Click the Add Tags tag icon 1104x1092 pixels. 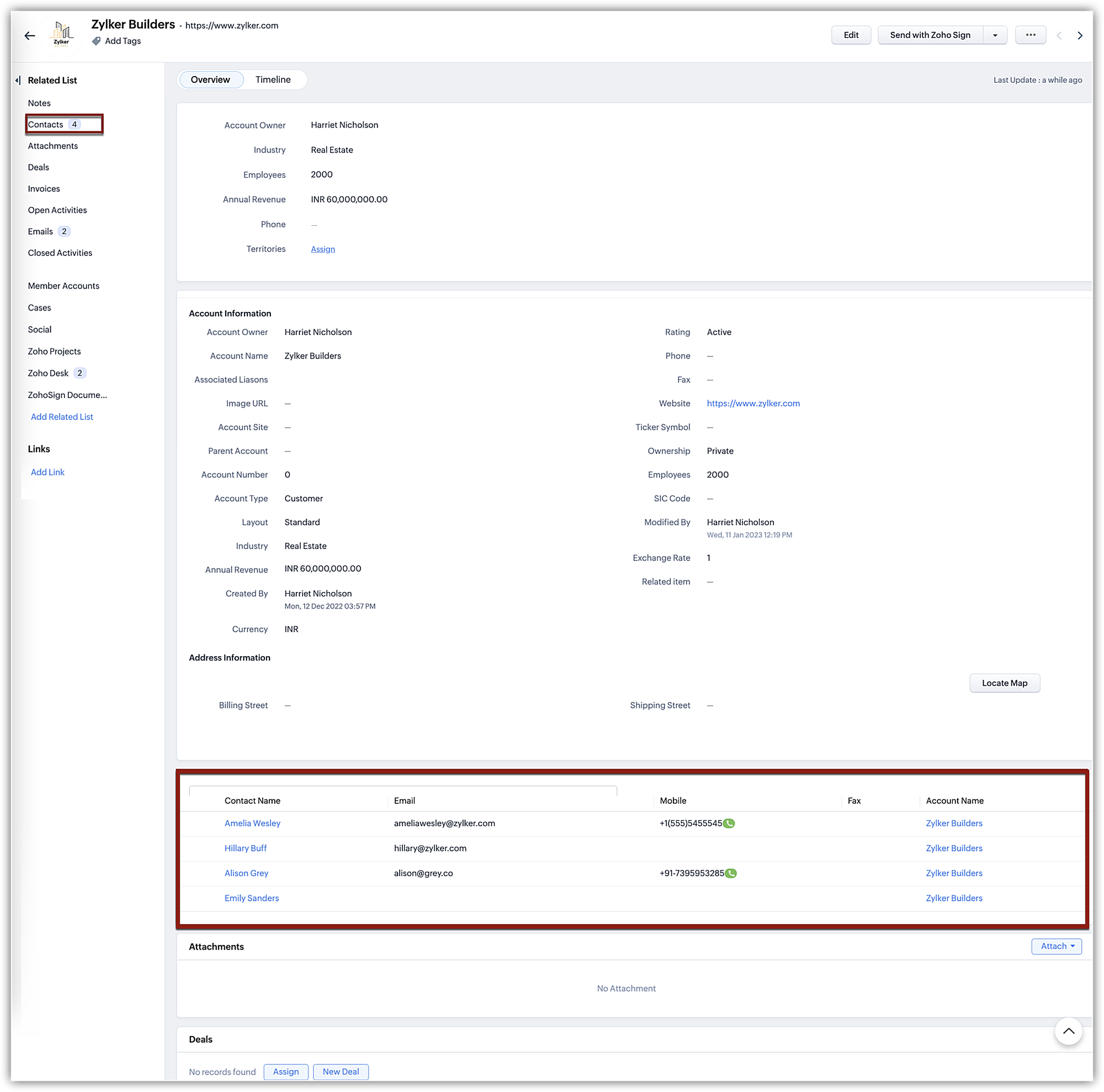pyautogui.click(x=97, y=41)
